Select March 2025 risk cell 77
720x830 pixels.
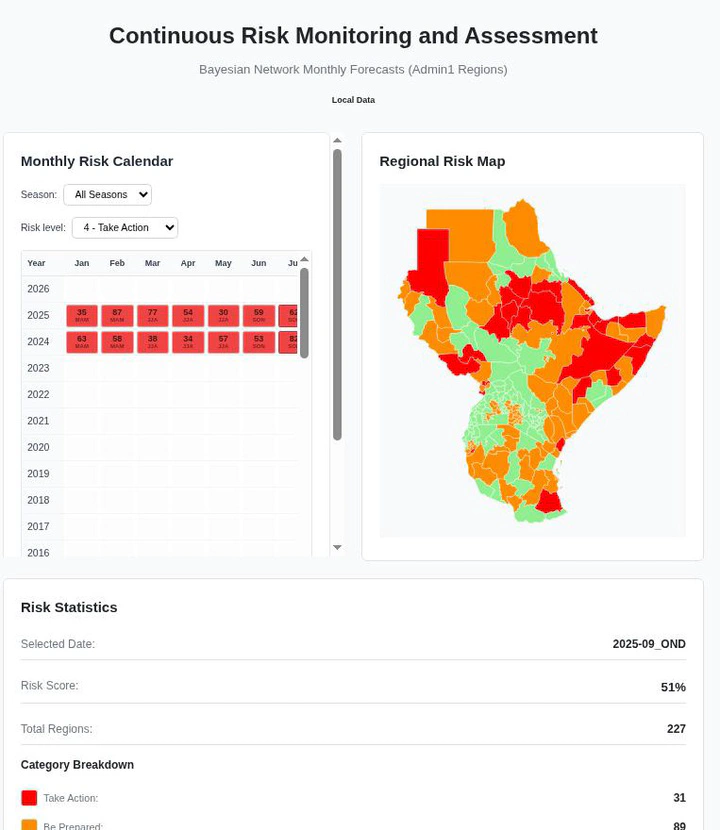click(x=153, y=316)
